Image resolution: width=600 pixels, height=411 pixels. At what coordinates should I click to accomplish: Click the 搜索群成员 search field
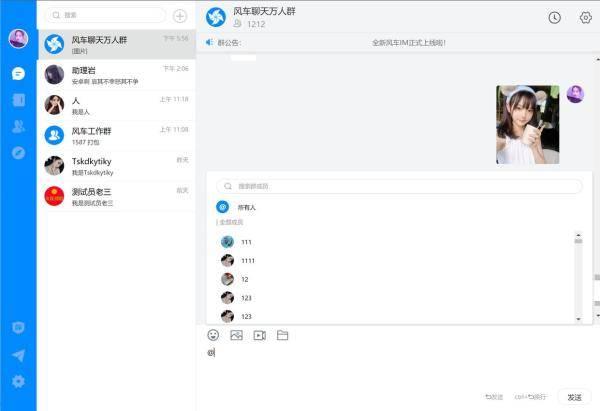pyautogui.click(x=400, y=186)
